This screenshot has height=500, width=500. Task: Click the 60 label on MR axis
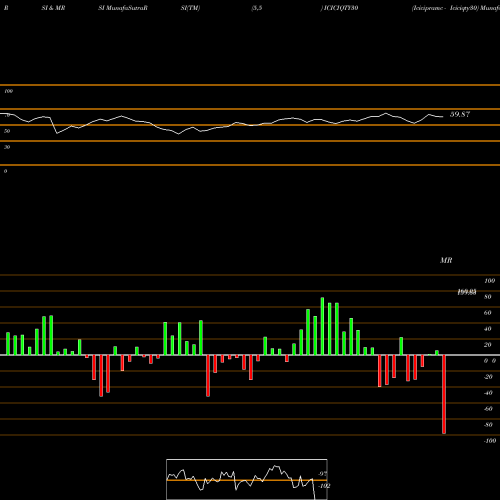[488, 313]
